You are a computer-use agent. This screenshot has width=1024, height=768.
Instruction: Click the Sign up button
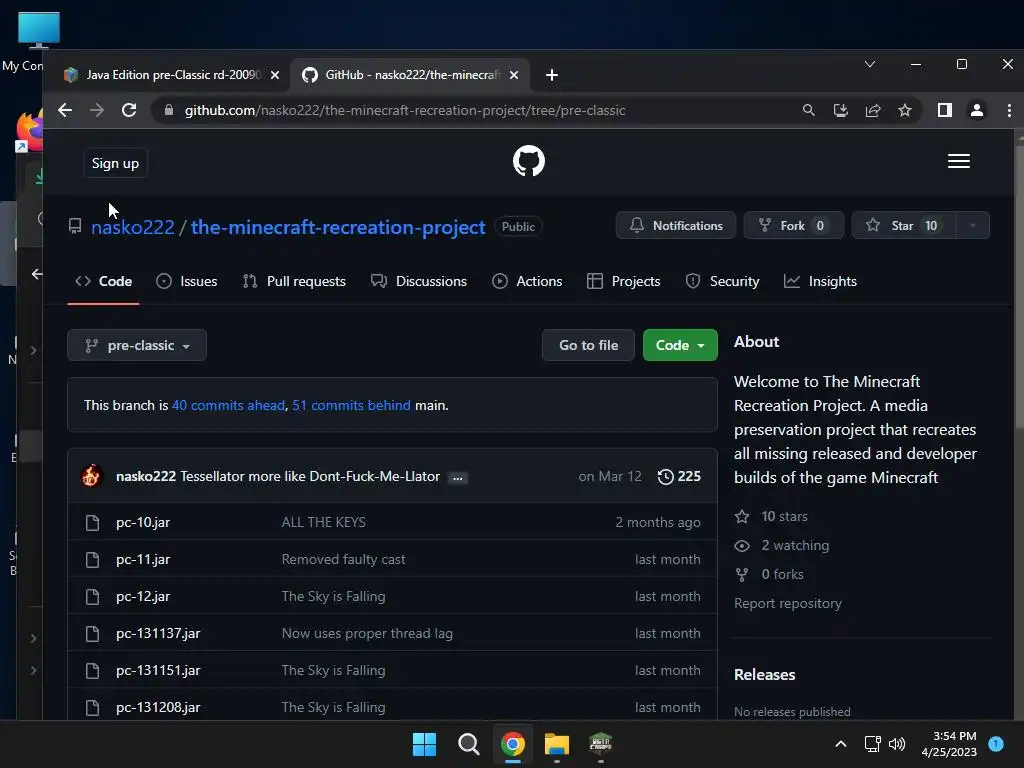point(116,163)
